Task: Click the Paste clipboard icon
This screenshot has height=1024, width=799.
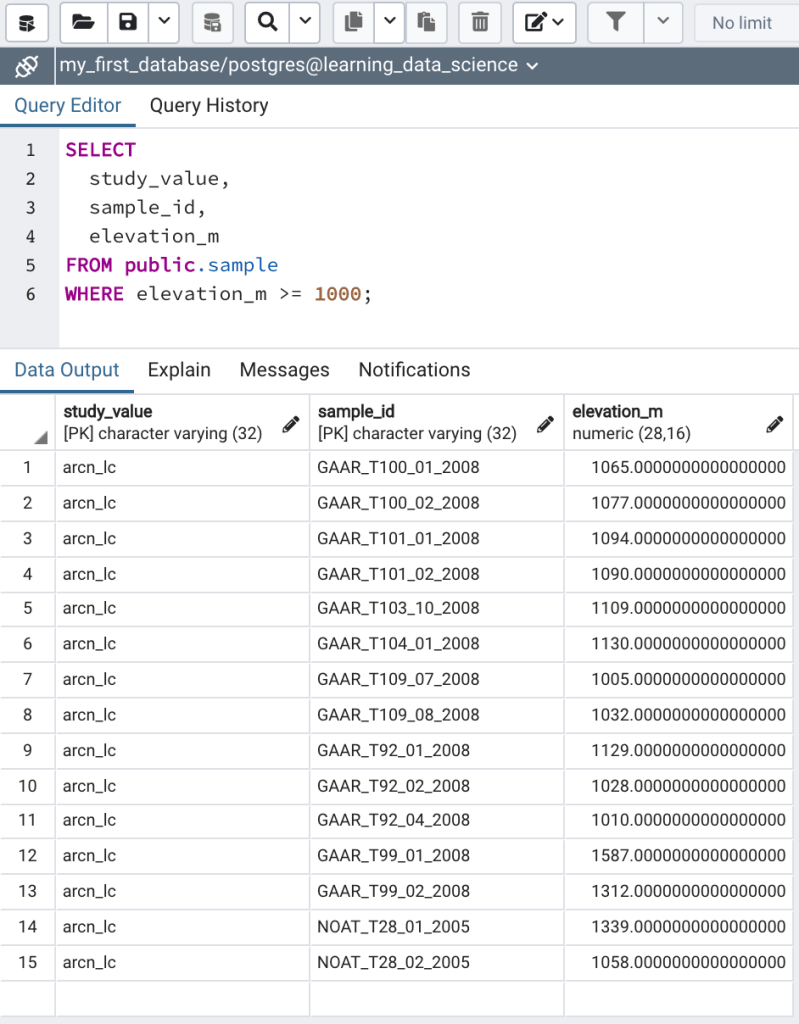Action: [x=426, y=22]
